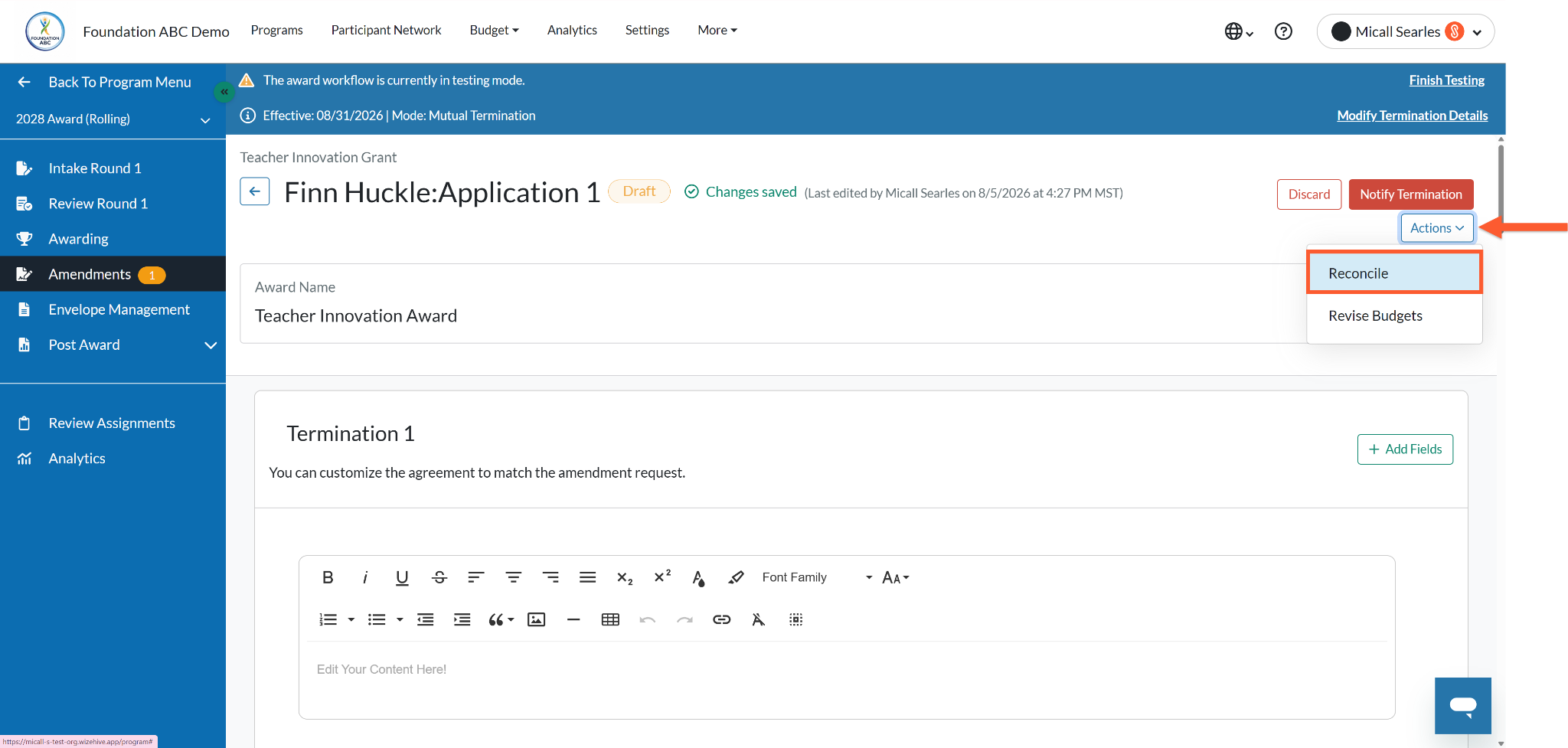Redo the last edit
The width and height of the screenshot is (1568, 748).
pyautogui.click(x=684, y=619)
